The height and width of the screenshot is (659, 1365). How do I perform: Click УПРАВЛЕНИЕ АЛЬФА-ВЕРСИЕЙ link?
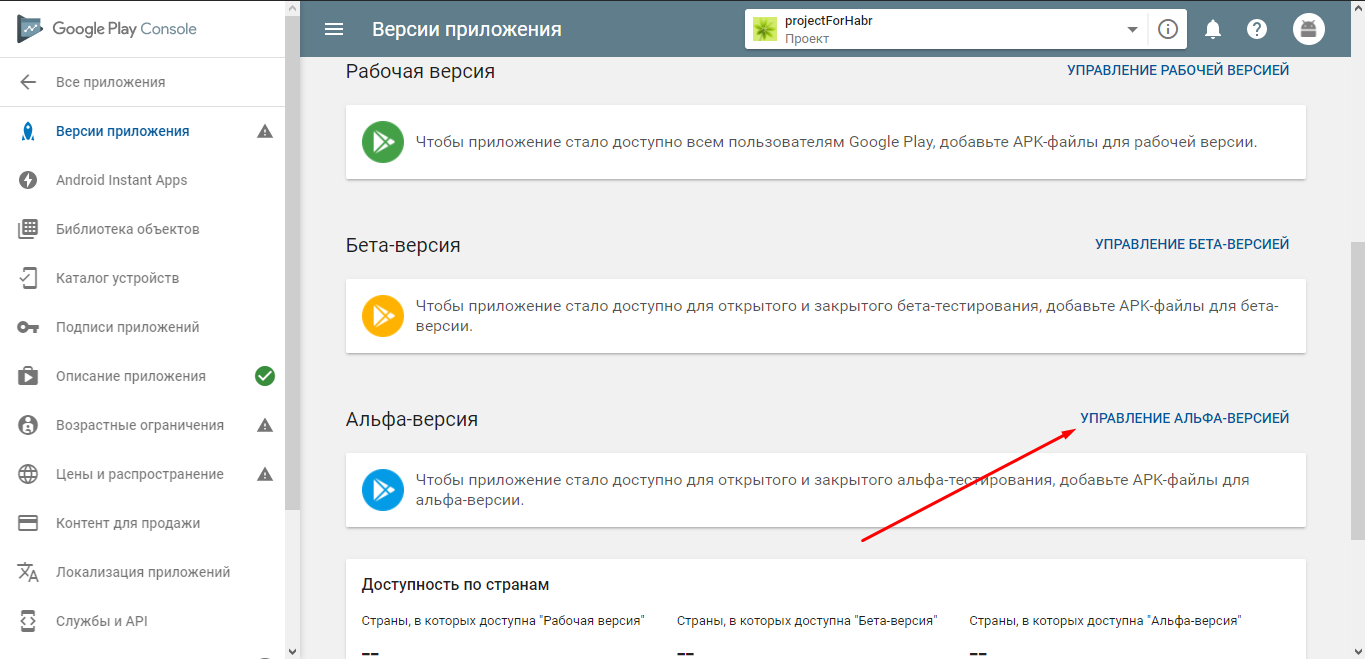(1185, 418)
